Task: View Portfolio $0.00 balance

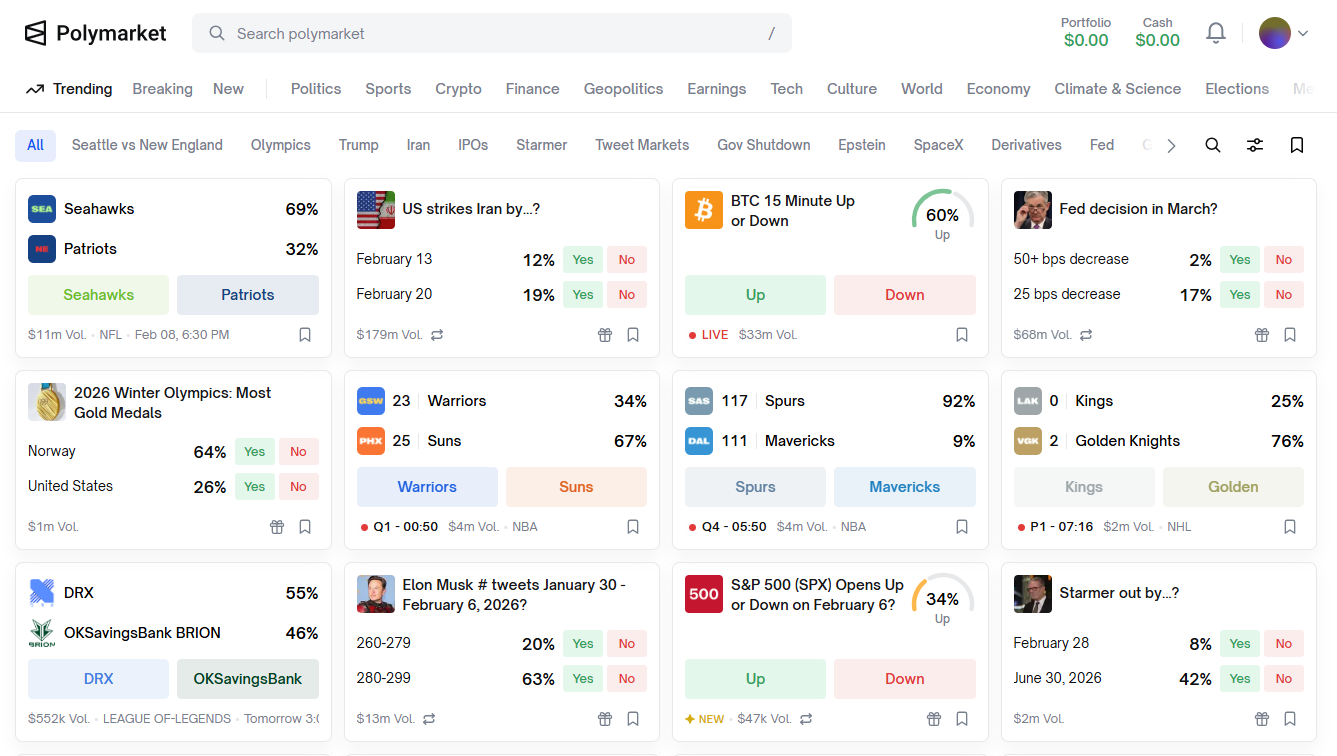Action: point(1086,32)
